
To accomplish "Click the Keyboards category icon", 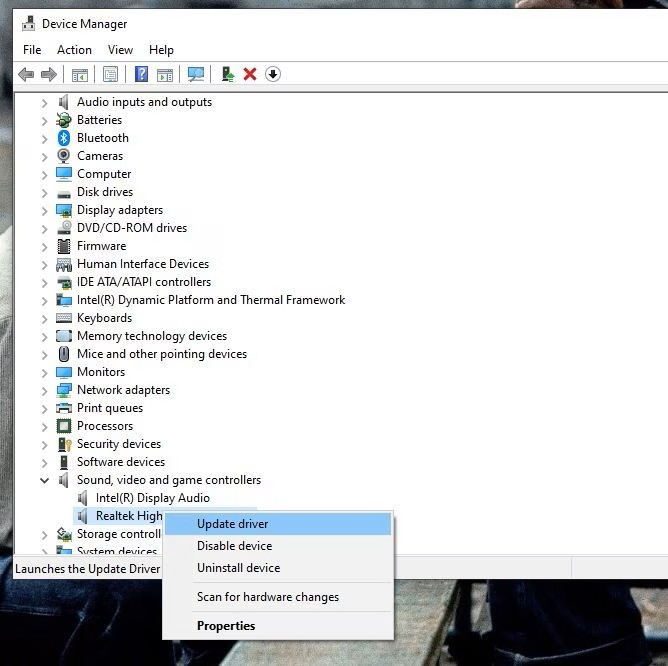I will click(x=64, y=318).
